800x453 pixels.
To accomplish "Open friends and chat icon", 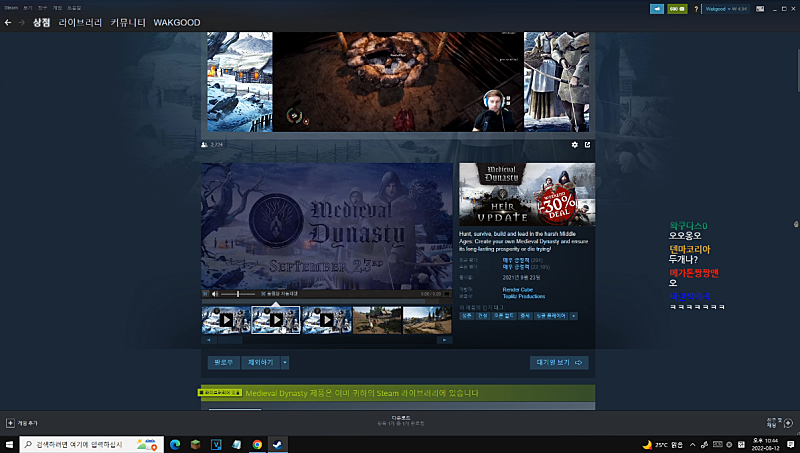I will [x=788, y=423].
